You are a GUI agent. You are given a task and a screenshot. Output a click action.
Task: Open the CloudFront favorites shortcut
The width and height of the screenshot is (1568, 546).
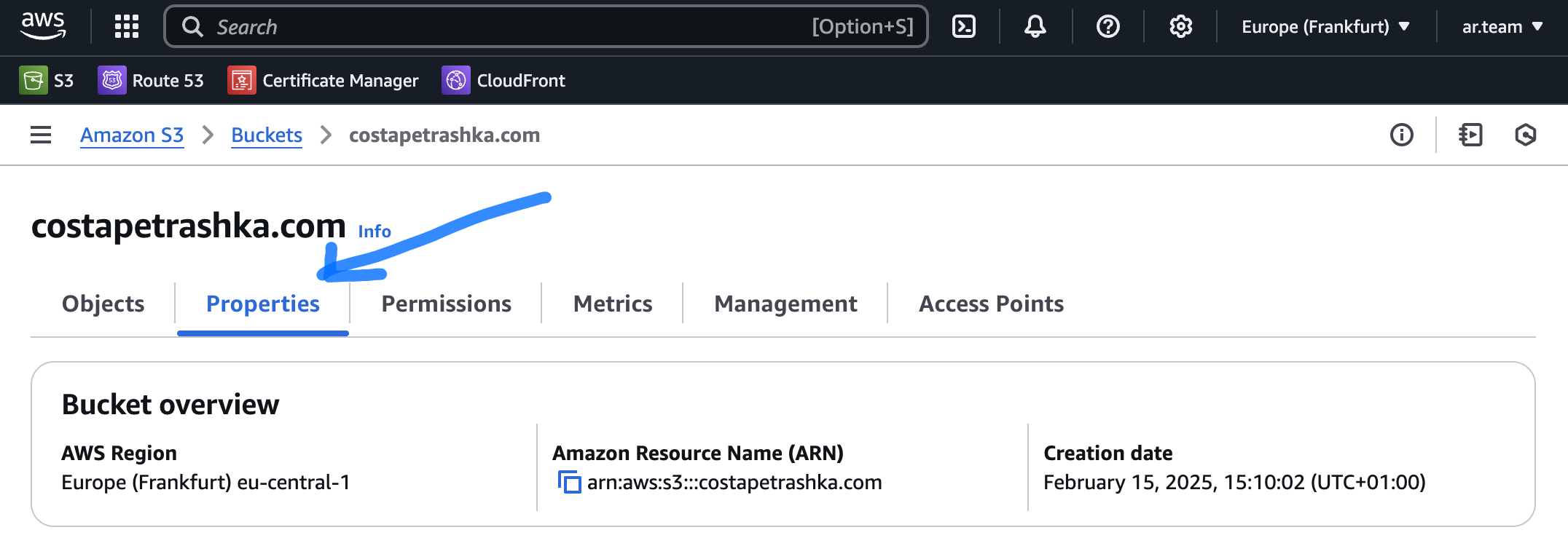[x=503, y=81]
